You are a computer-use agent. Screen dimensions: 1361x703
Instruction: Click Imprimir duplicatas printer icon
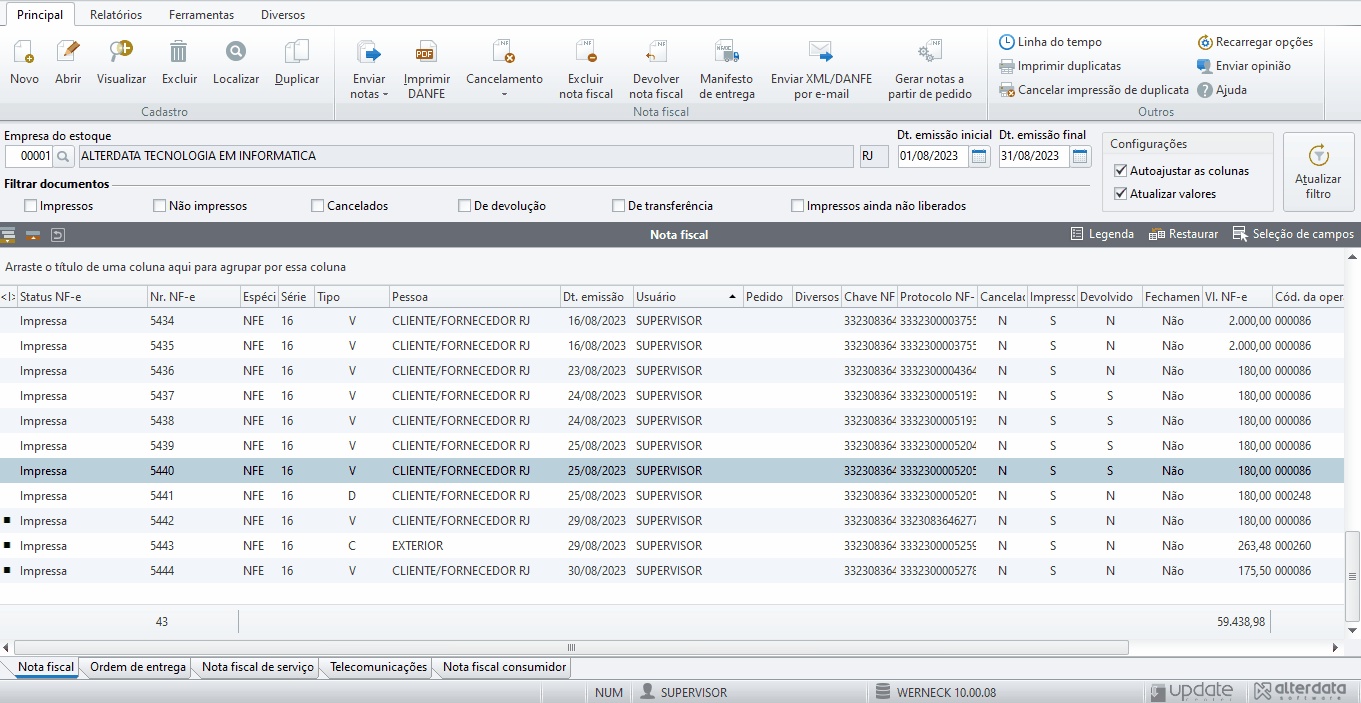[x=1006, y=66]
